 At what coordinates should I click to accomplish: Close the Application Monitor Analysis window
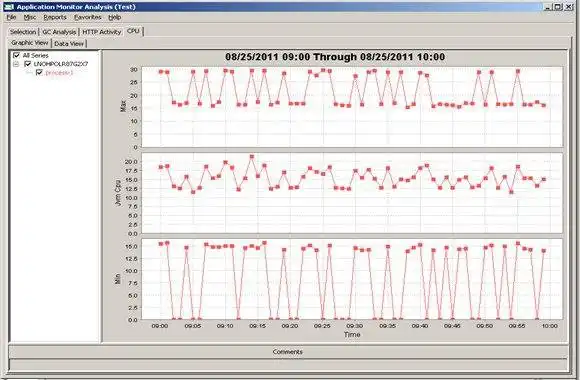(569, 7)
